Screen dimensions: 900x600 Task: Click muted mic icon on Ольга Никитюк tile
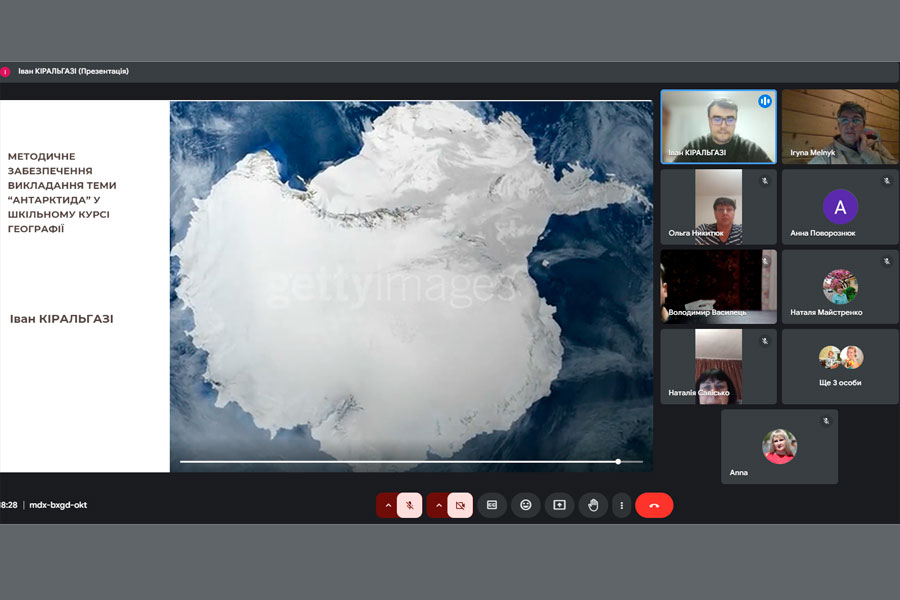(x=765, y=181)
